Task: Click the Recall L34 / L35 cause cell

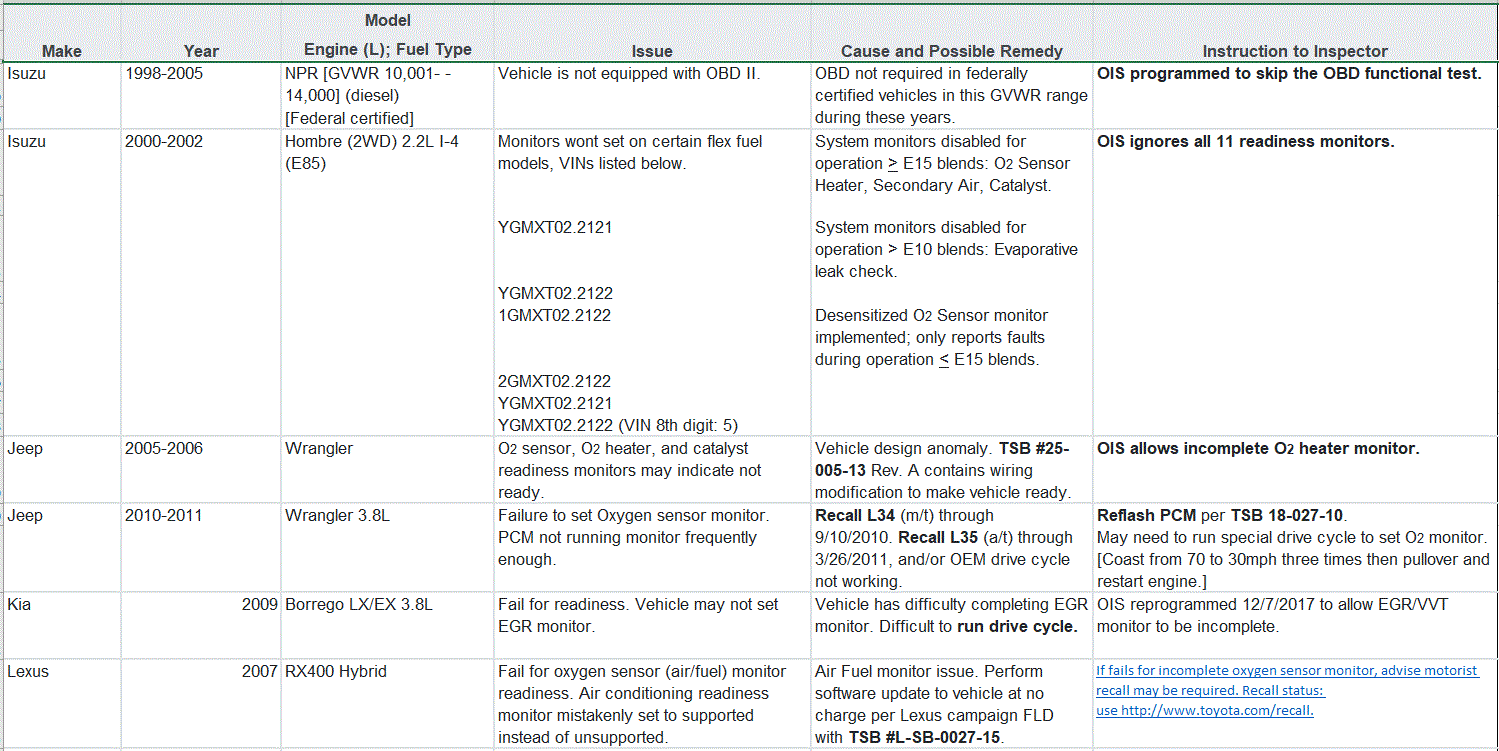Action: point(952,548)
